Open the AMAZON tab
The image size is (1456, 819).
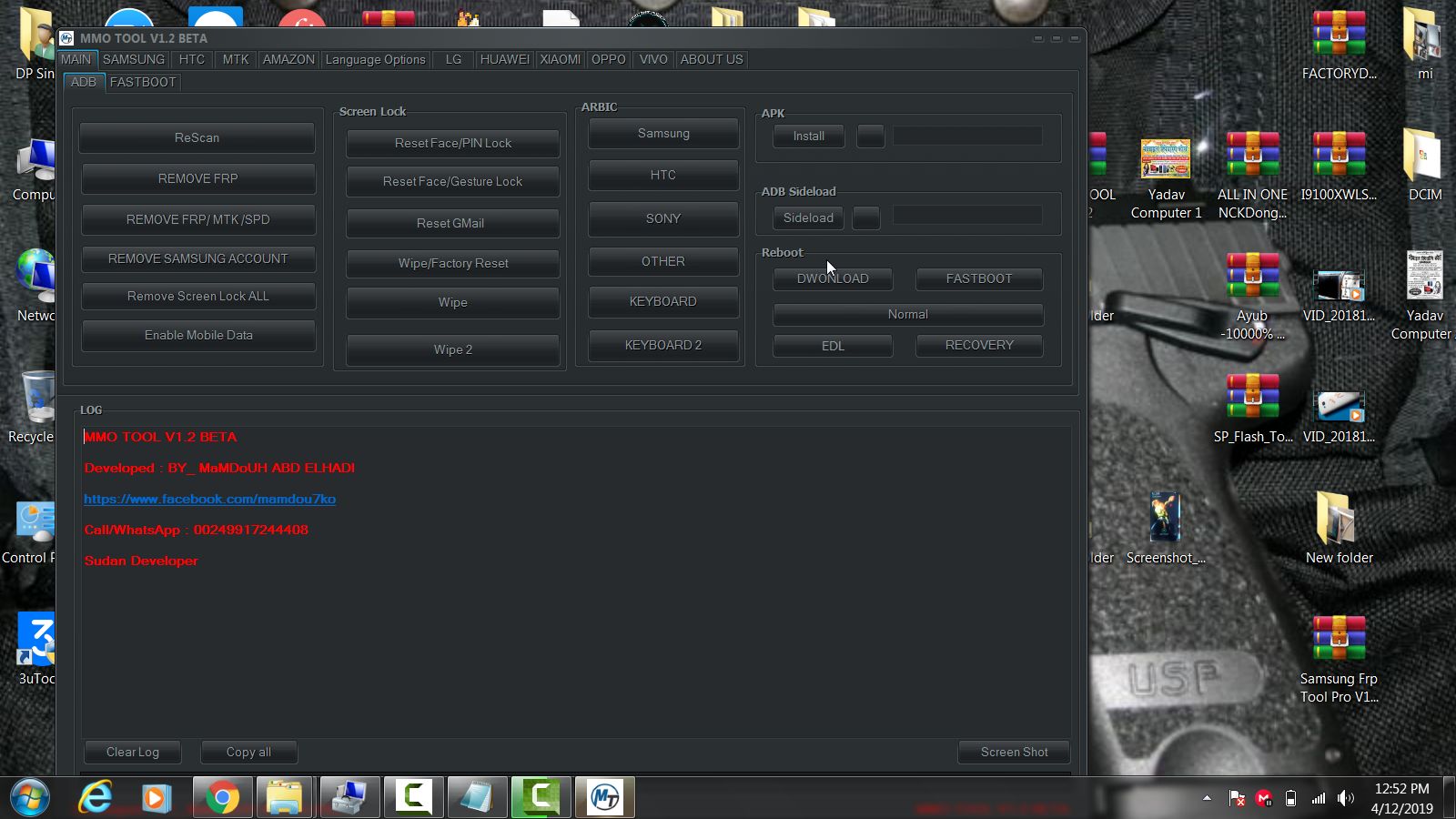pyautogui.click(x=288, y=59)
